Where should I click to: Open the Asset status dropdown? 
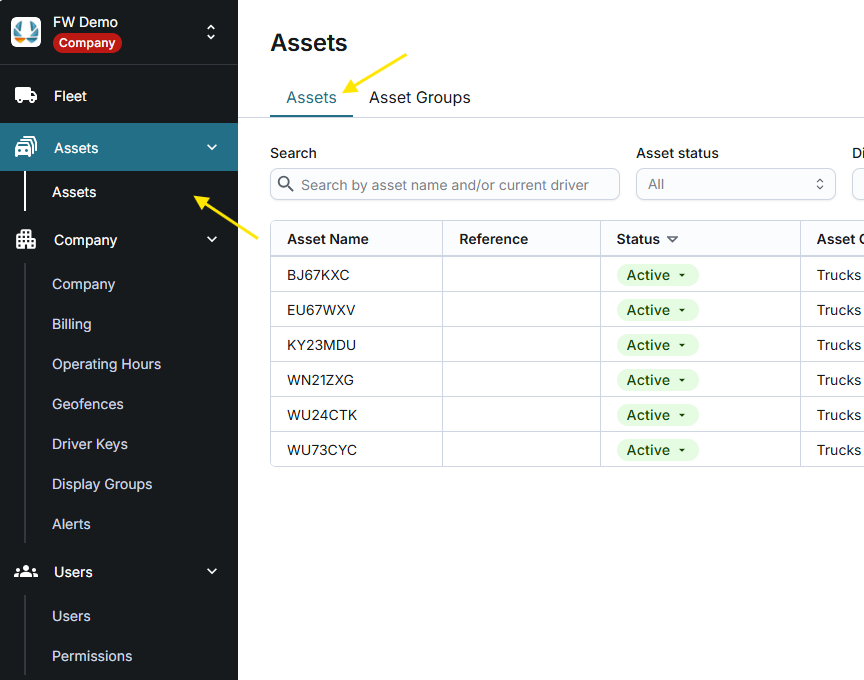[x=735, y=184]
